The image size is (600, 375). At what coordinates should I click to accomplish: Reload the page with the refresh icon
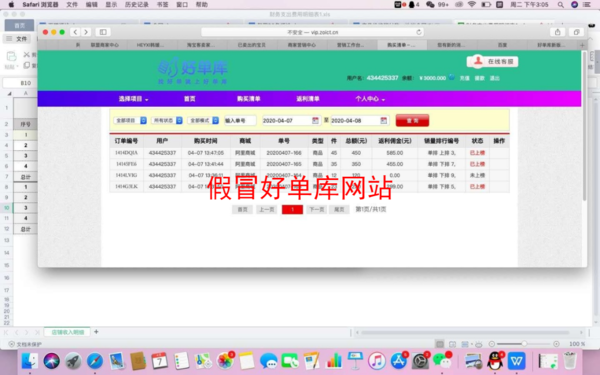click(419, 32)
